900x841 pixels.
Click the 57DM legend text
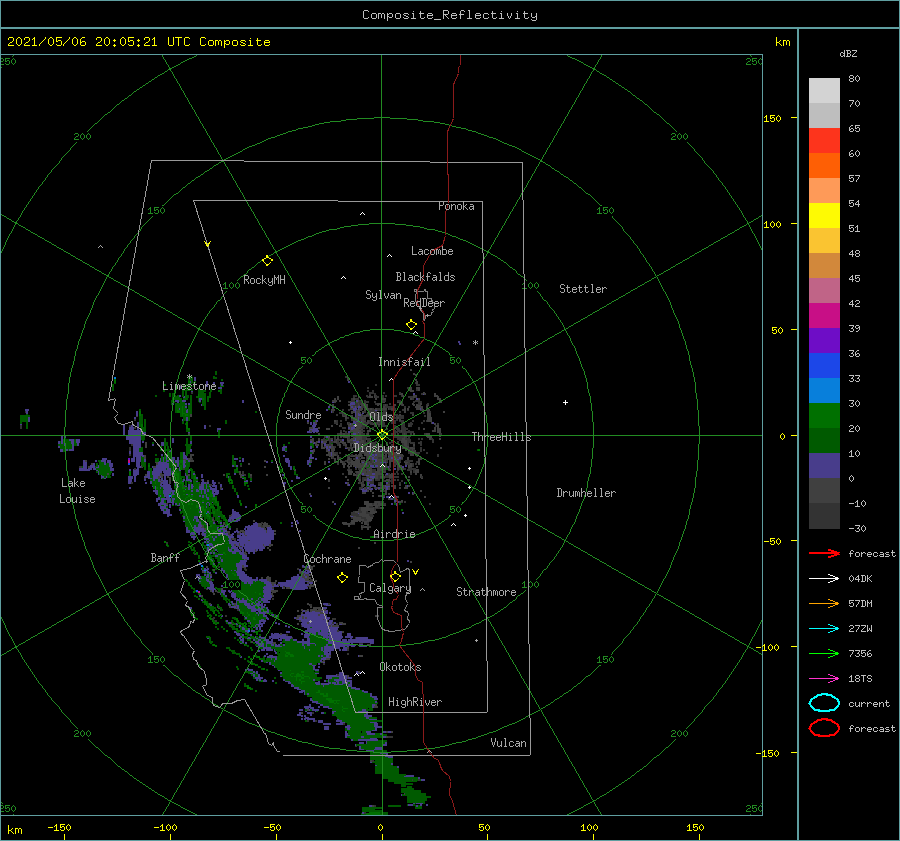tap(860, 603)
